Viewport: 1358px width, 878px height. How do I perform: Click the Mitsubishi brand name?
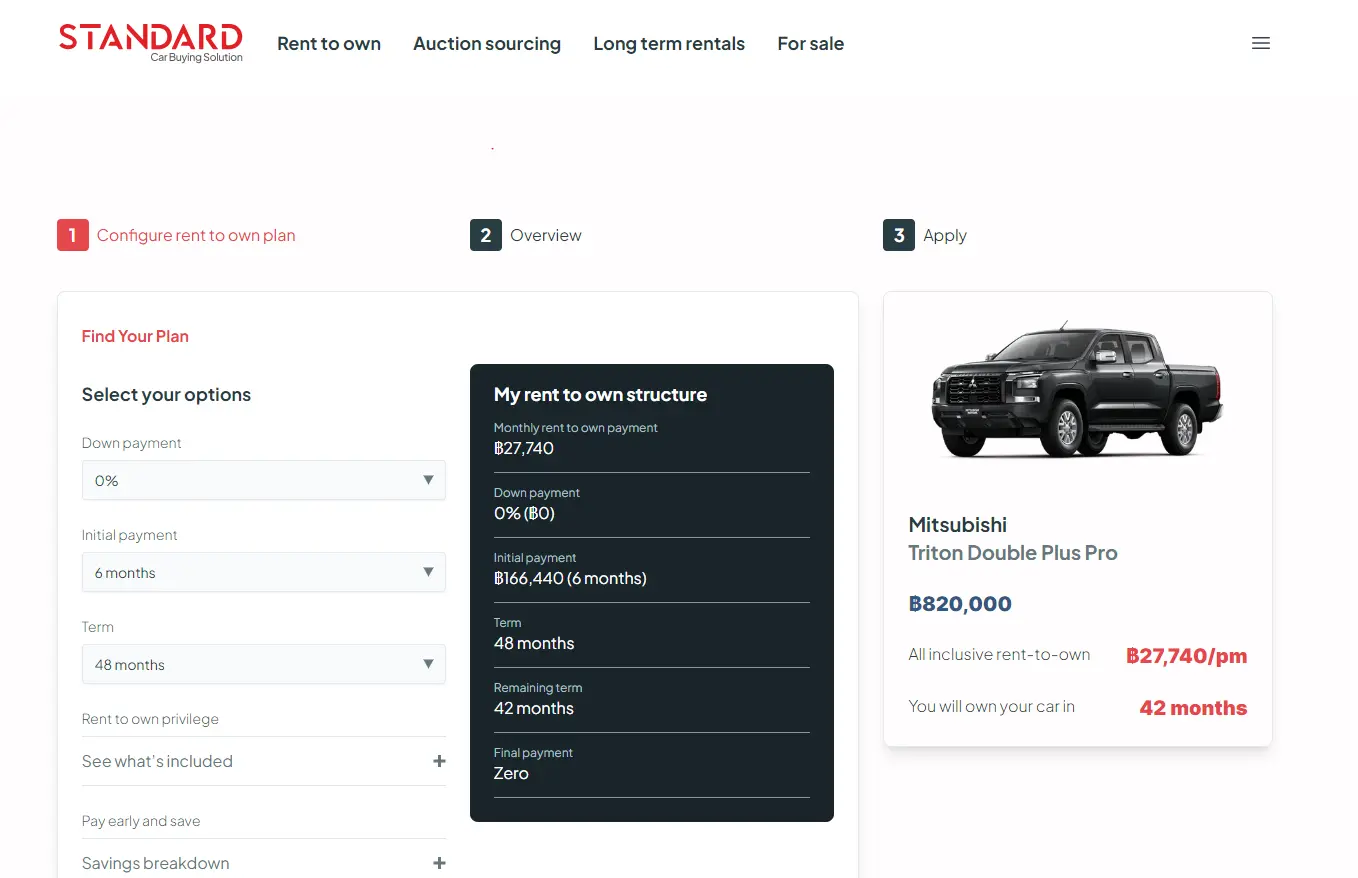[x=958, y=525]
